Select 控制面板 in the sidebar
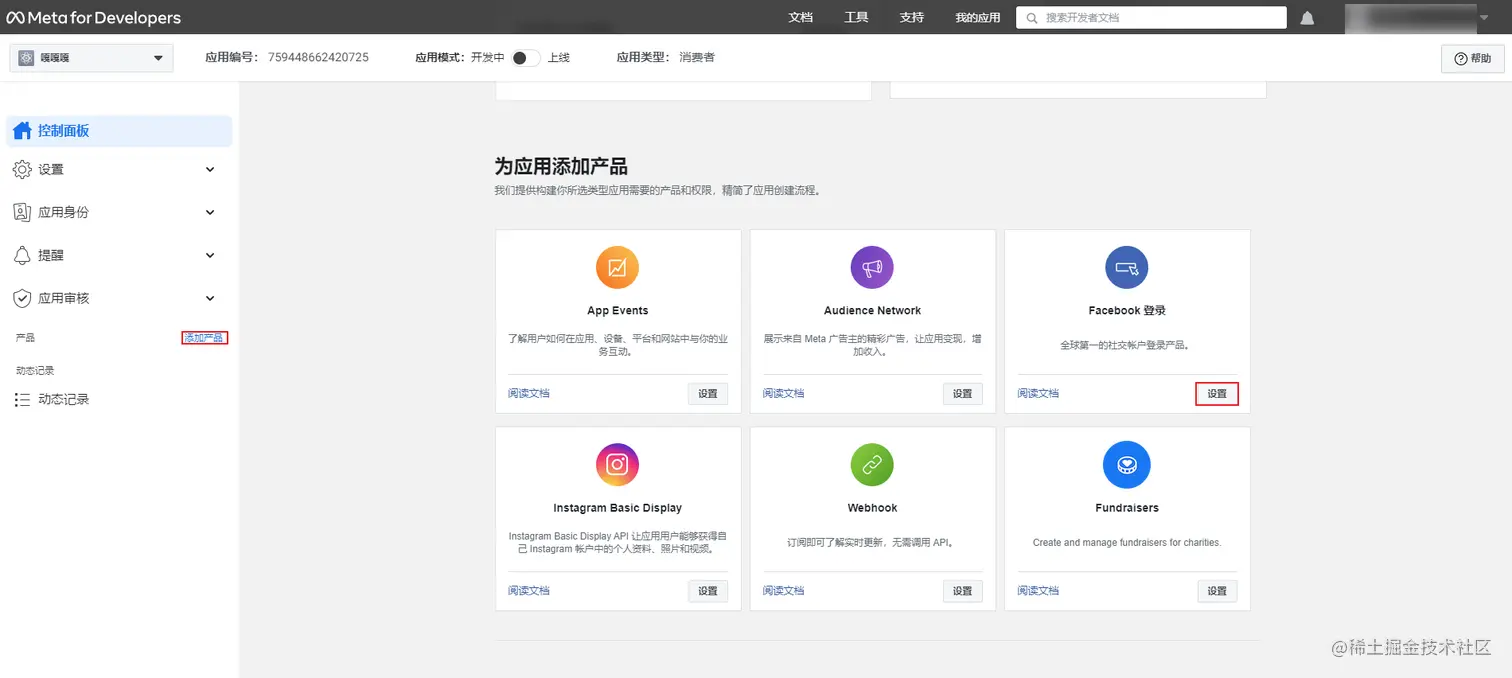Image resolution: width=1512 pixels, height=678 pixels. [x=119, y=131]
